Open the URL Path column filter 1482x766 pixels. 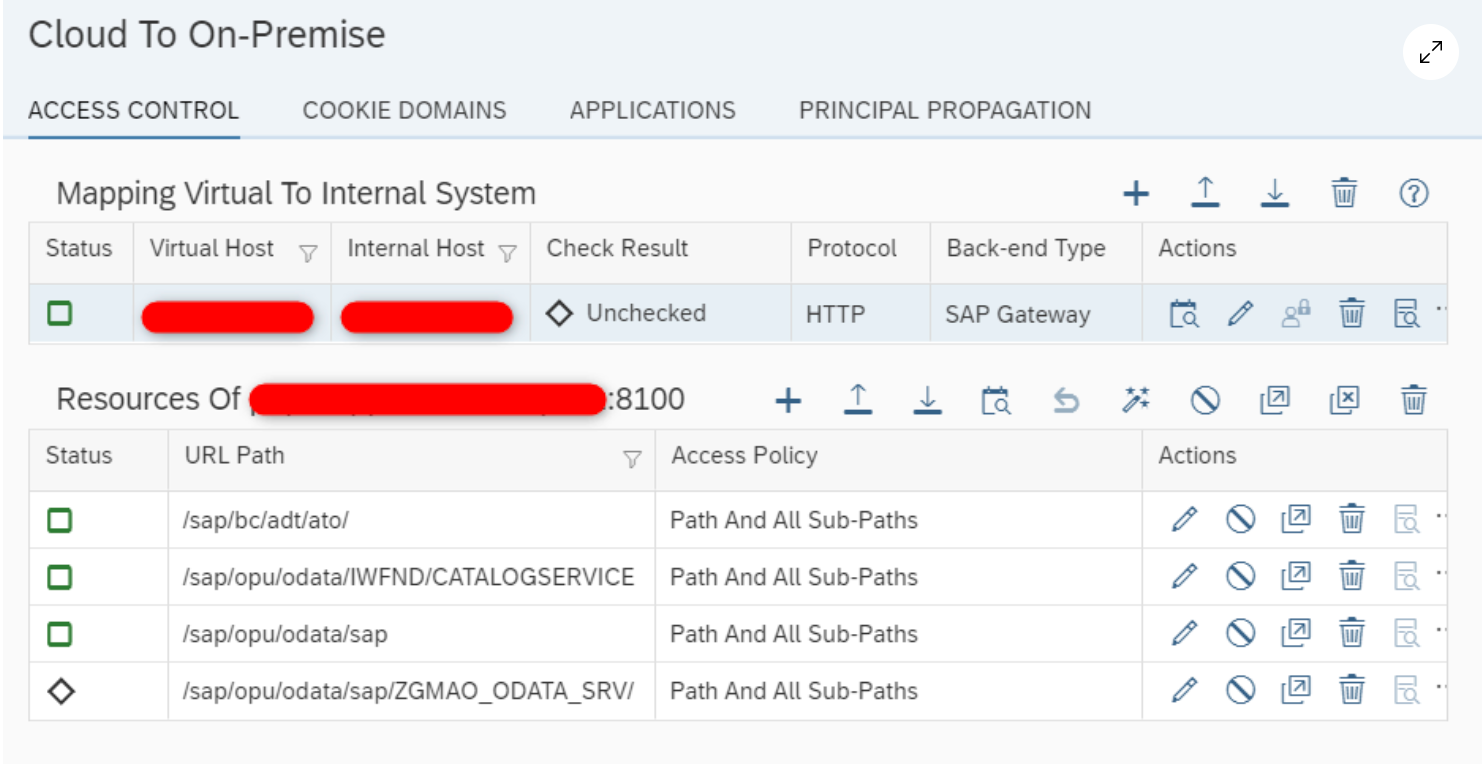click(632, 459)
